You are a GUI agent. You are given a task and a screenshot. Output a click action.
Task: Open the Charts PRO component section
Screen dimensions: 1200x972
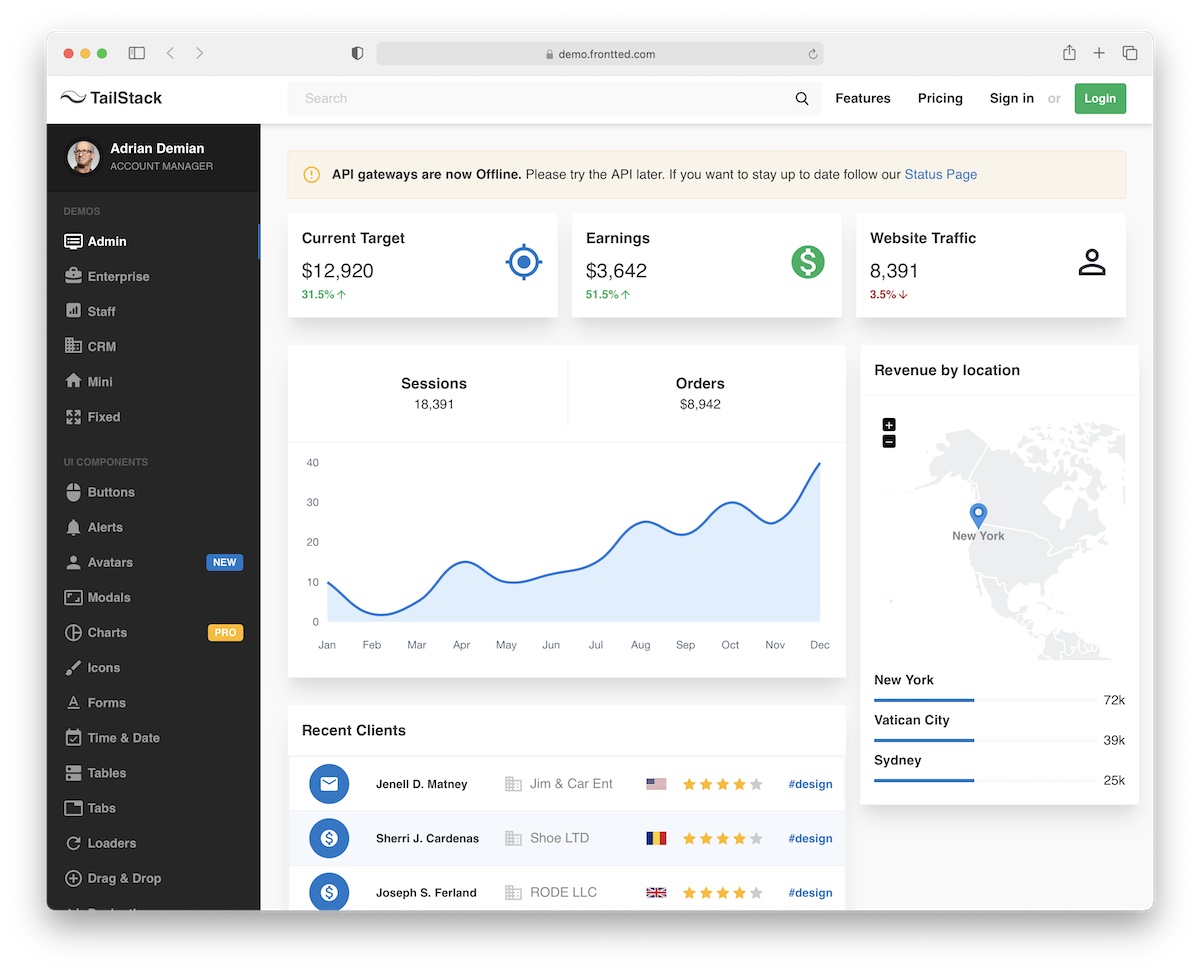coord(104,632)
